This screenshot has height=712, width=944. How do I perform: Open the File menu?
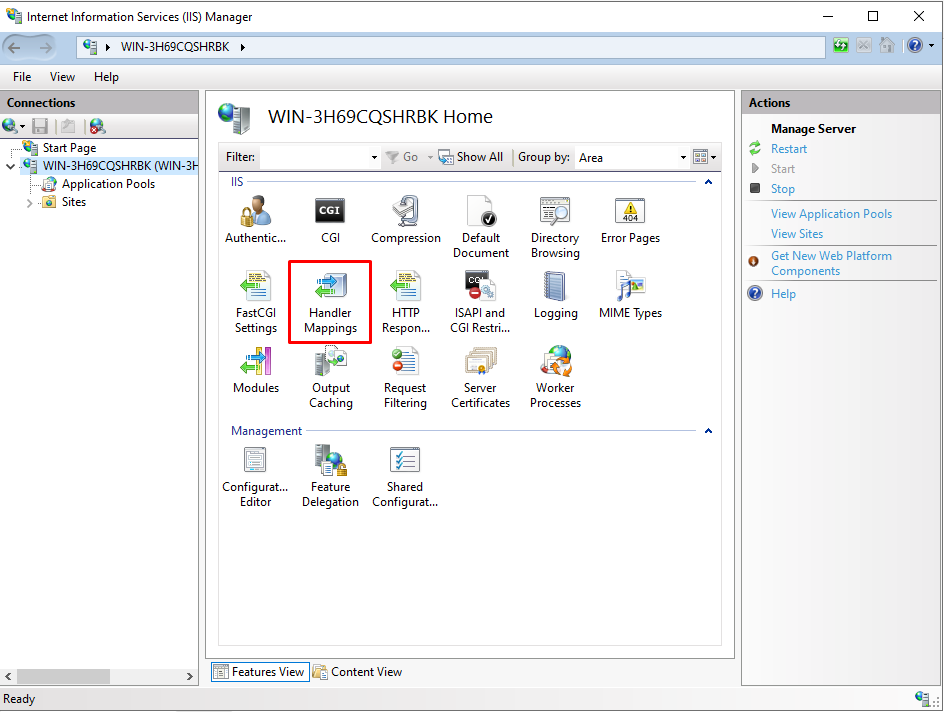(22, 77)
